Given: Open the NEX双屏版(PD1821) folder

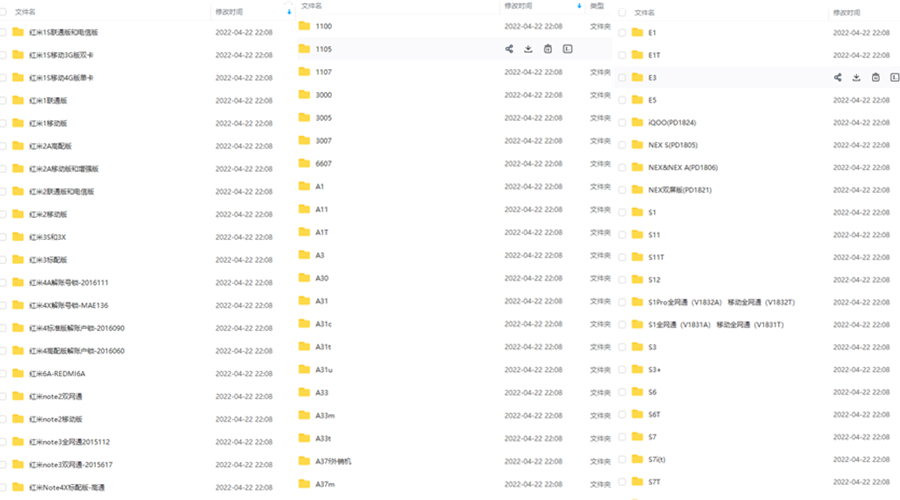Looking at the screenshot, I should click(x=680, y=190).
